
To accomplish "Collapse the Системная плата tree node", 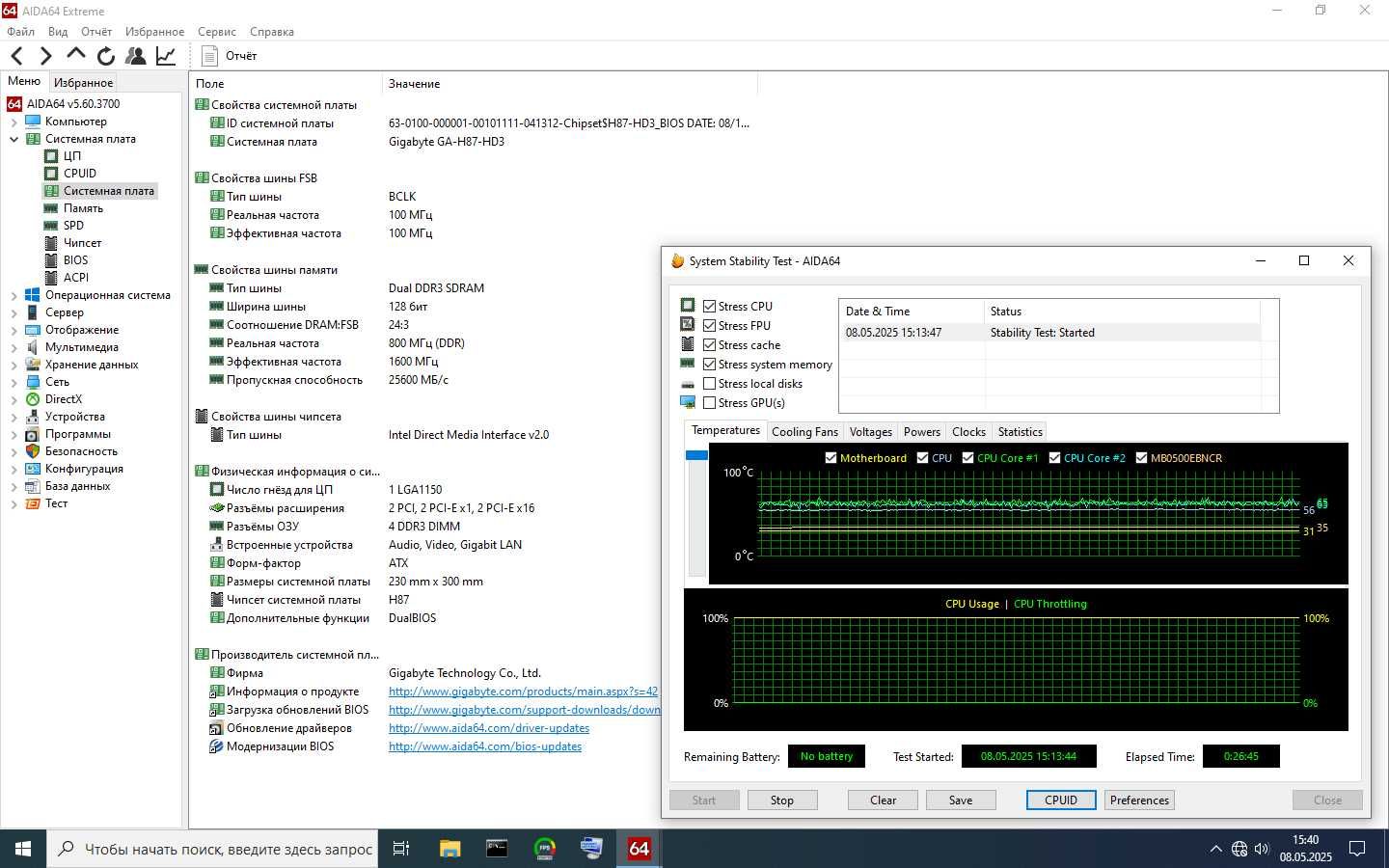I will [x=14, y=140].
